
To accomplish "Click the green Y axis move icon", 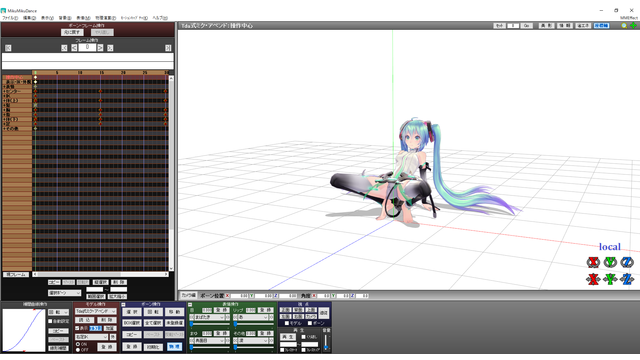I will [x=610, y=279].
